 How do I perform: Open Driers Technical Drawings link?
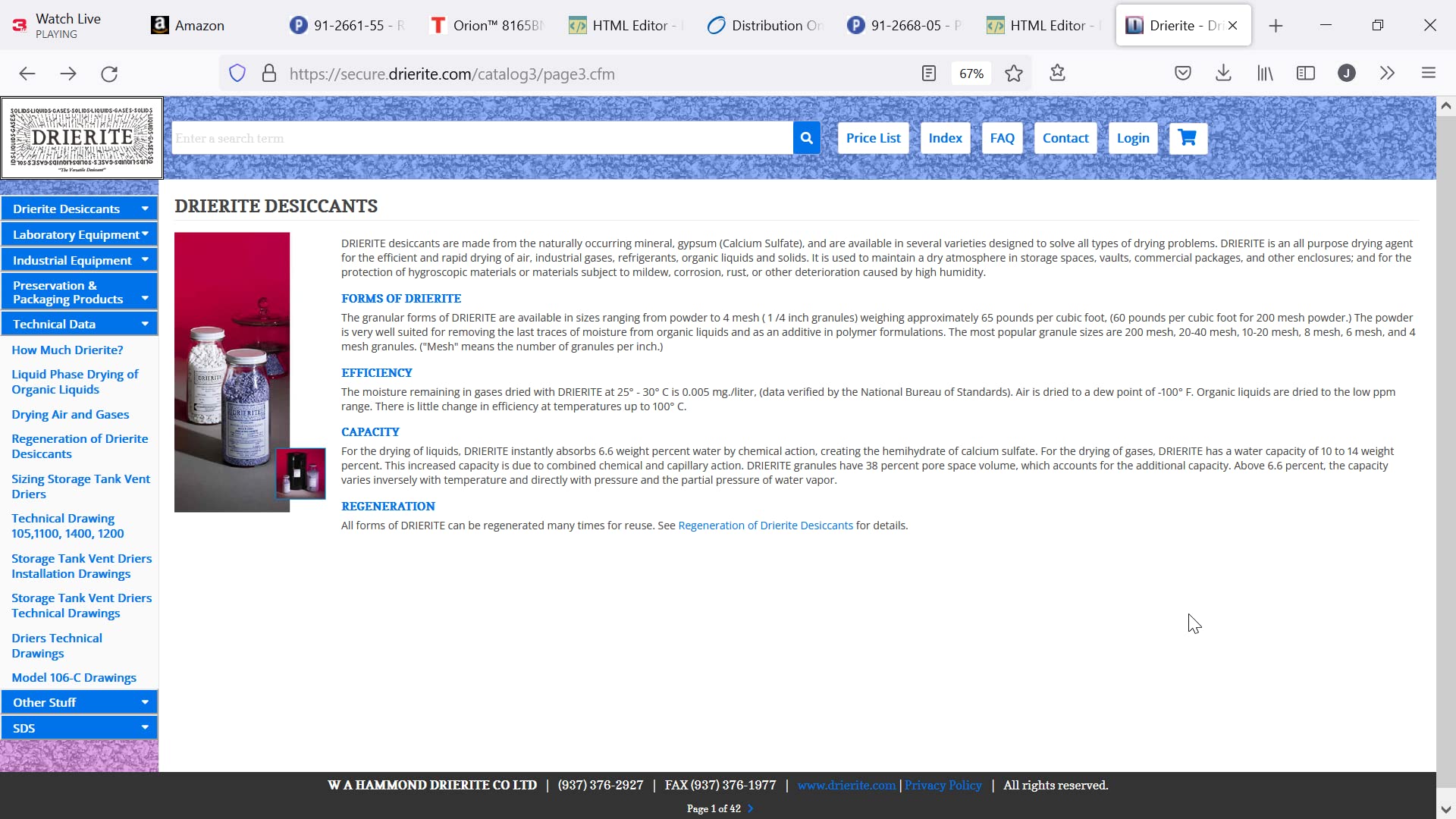57,645
